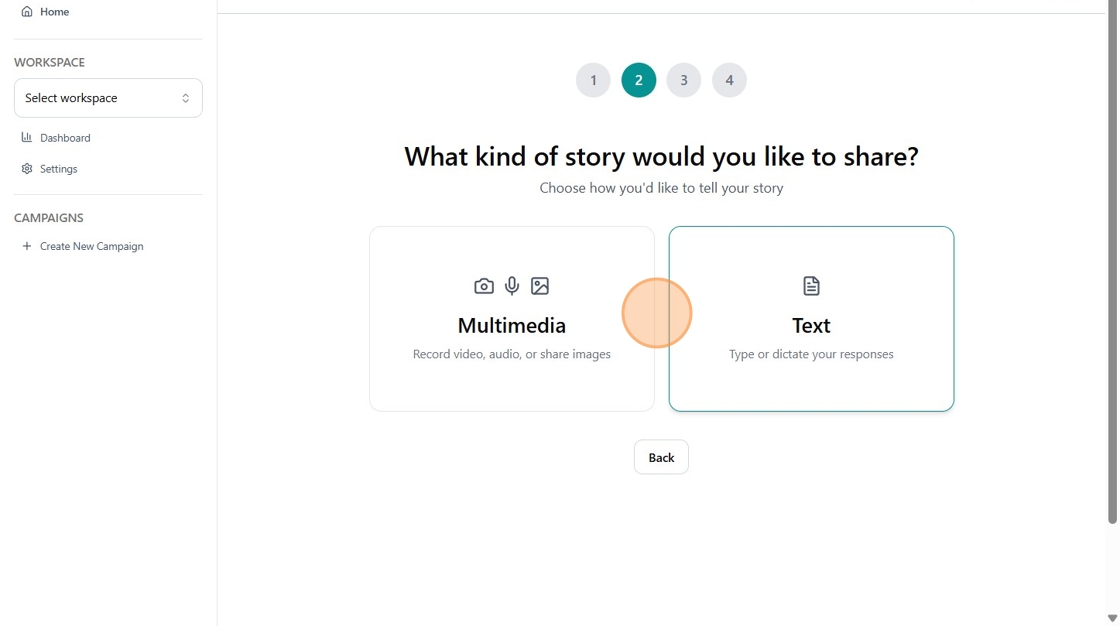Open Settings from the sidebar
Screen dimensions: 1120x626
click(x=59, y=169)
